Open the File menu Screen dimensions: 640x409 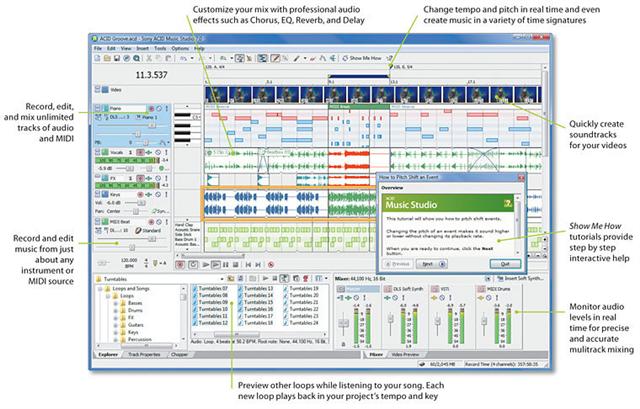(98, 49)
